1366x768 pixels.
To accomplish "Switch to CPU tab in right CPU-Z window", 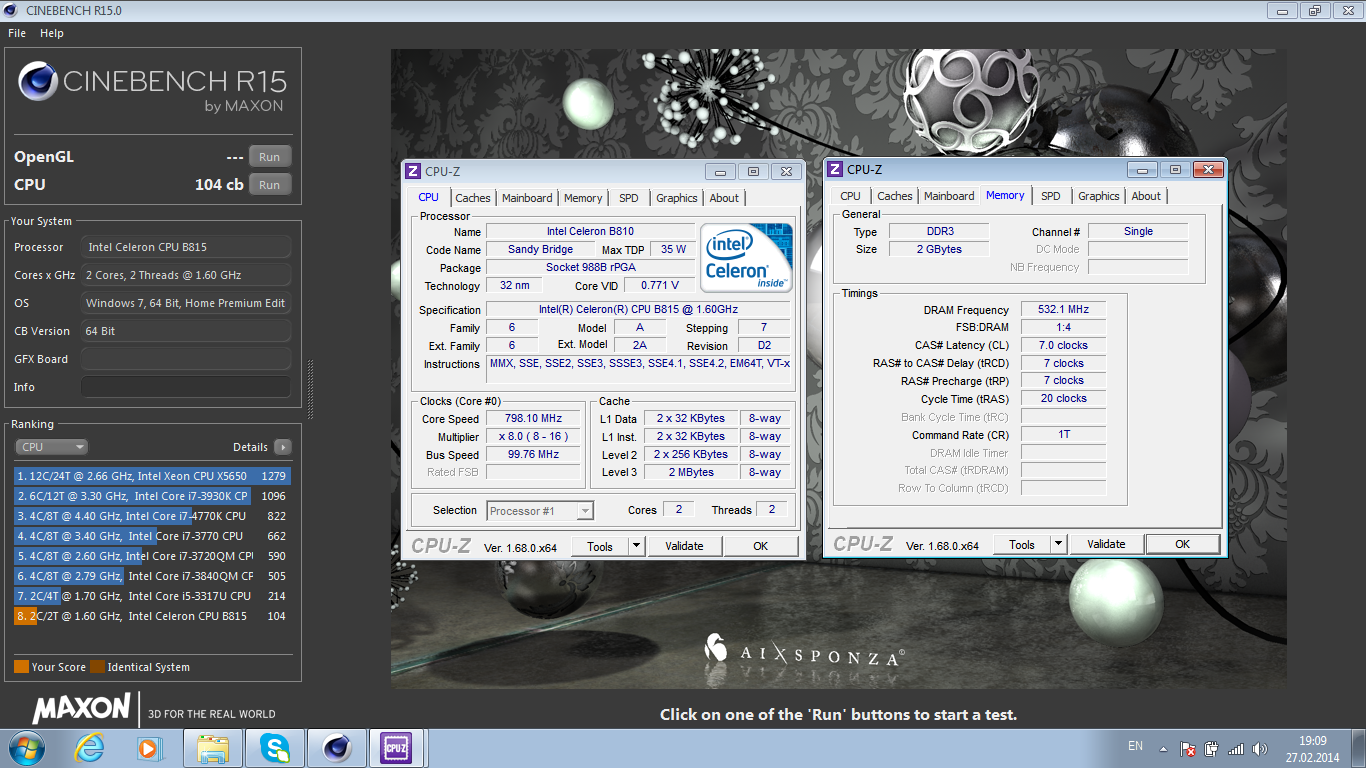I will [850, 196].
